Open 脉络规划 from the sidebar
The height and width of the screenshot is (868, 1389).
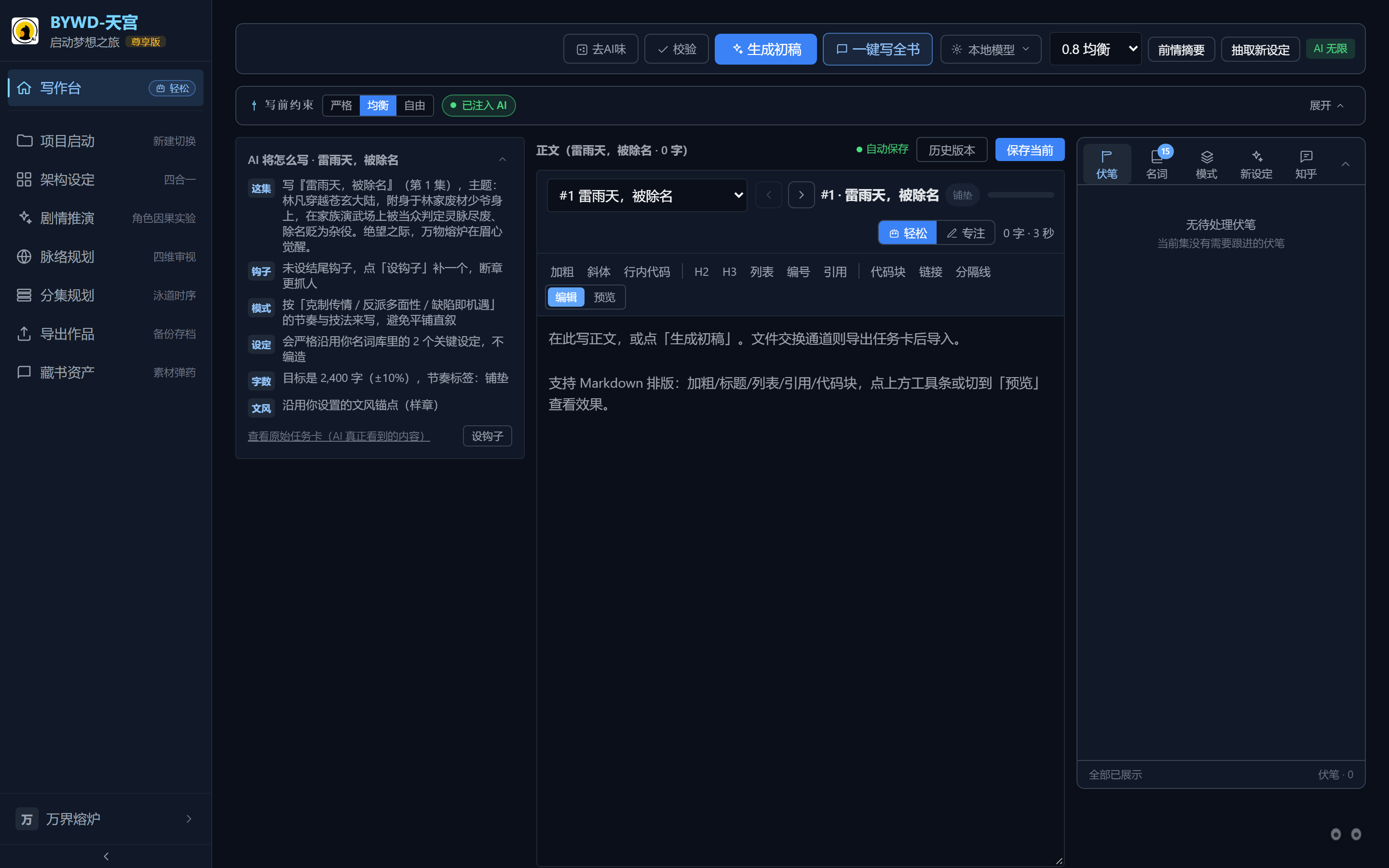(106, 257)
